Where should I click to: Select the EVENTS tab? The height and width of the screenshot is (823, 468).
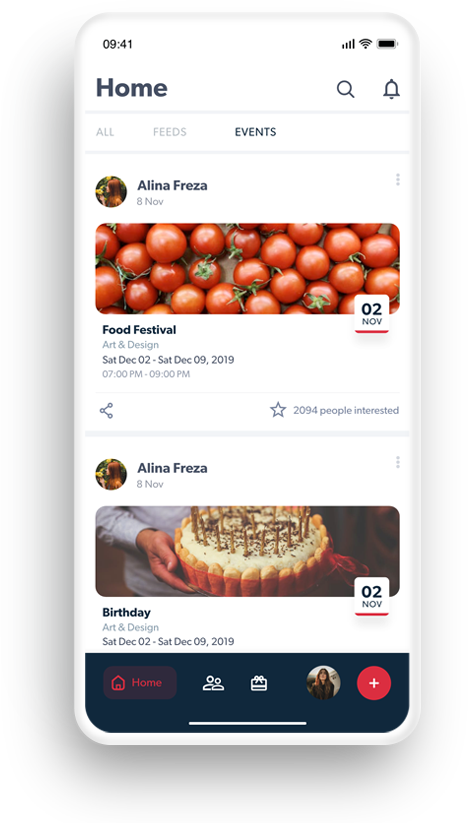[x=256, y=132]
